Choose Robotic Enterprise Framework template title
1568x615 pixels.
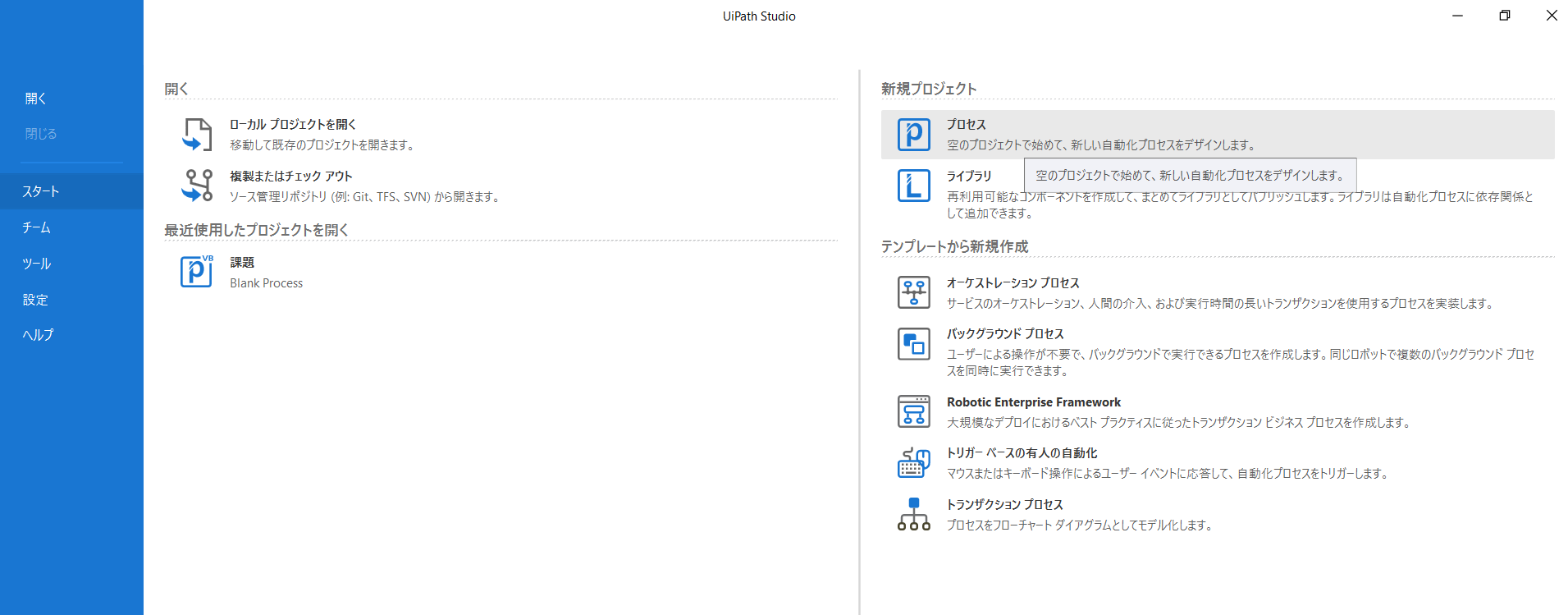(x=1034, y=402)
